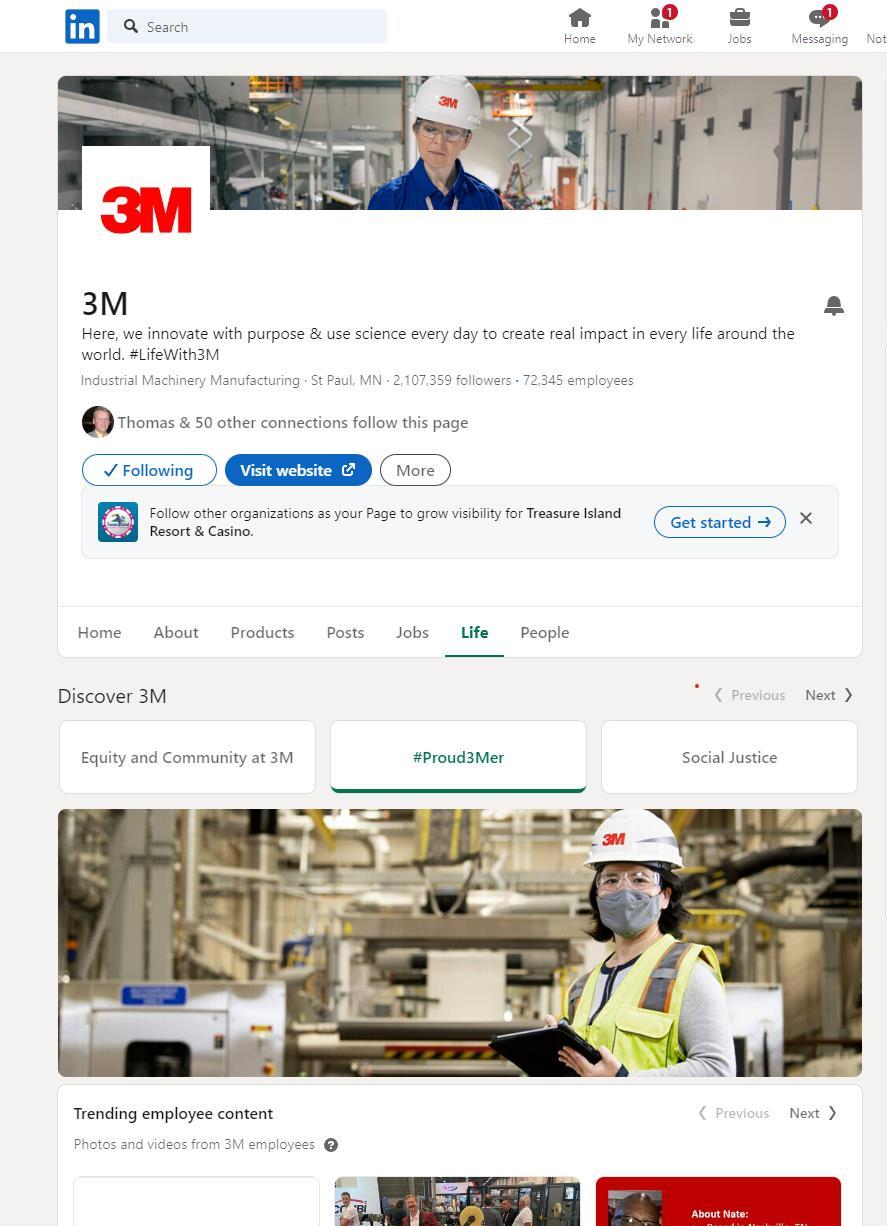The image size is (887, 1226).
Task: Click the Get started button
Action: (x=720, y=522)
